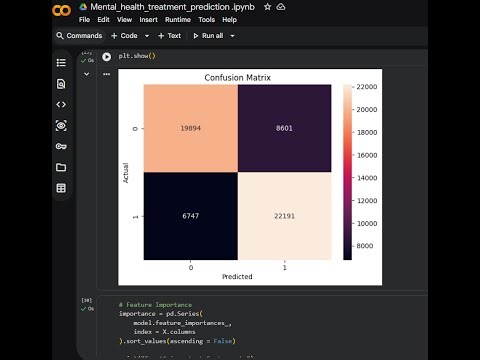The image size is (480, 360).
Task: Expand the Run all dropdown arrow
Action: [x=232, y=36]
